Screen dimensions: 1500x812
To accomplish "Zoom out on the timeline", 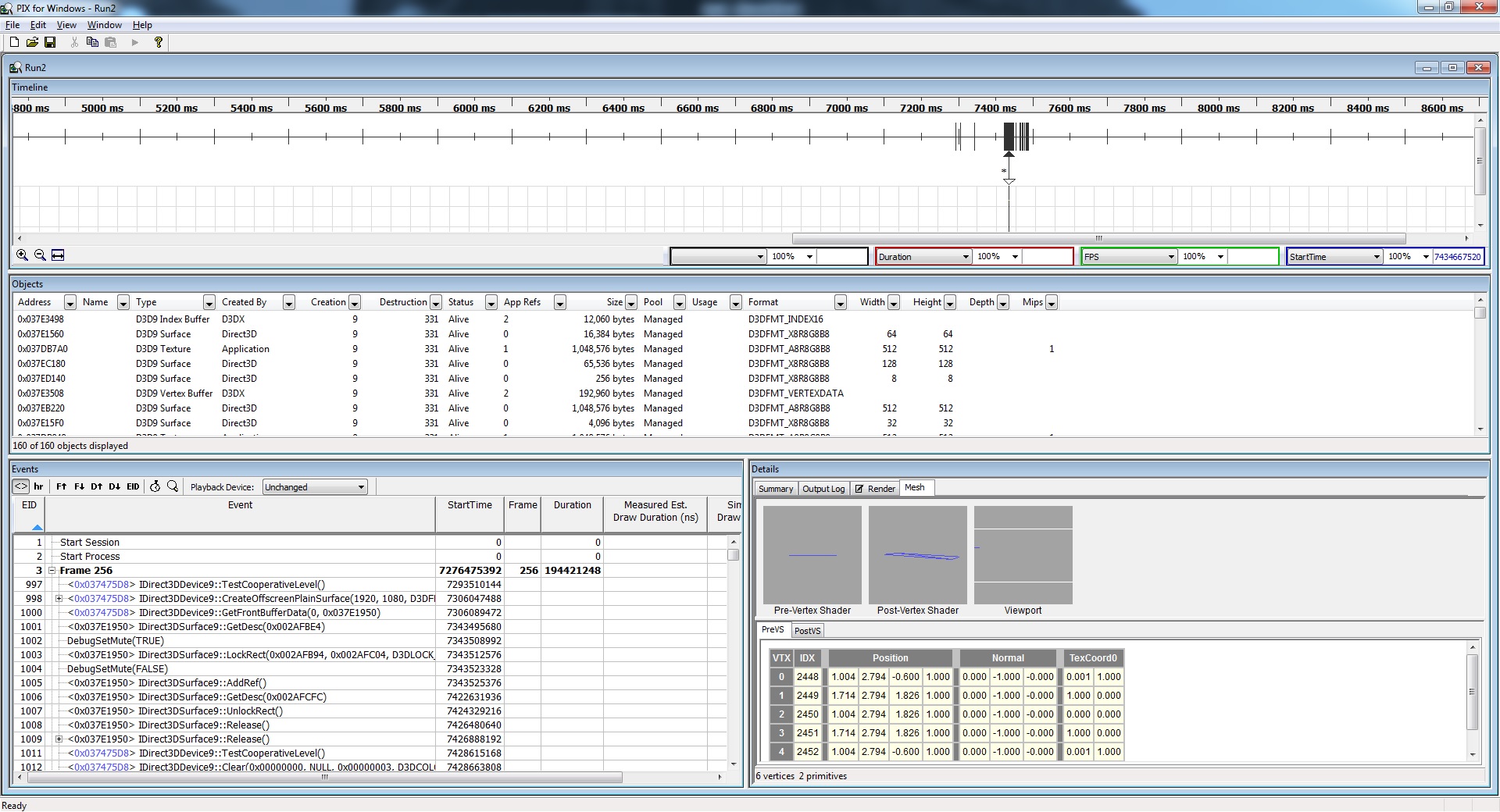I will (x=40, y=255).
